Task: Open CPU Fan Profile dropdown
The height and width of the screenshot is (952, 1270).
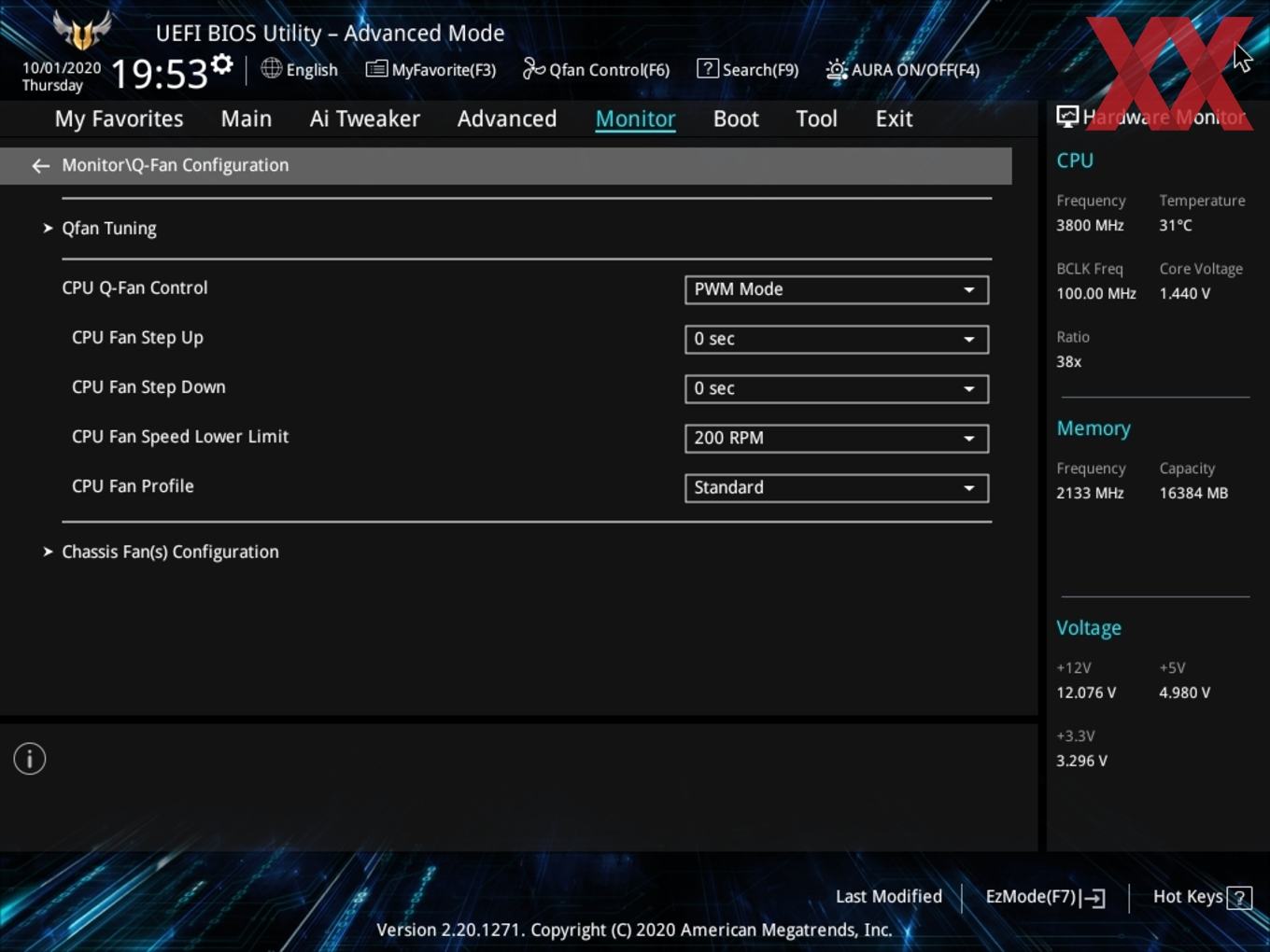Action: click(x=837, y=487)
